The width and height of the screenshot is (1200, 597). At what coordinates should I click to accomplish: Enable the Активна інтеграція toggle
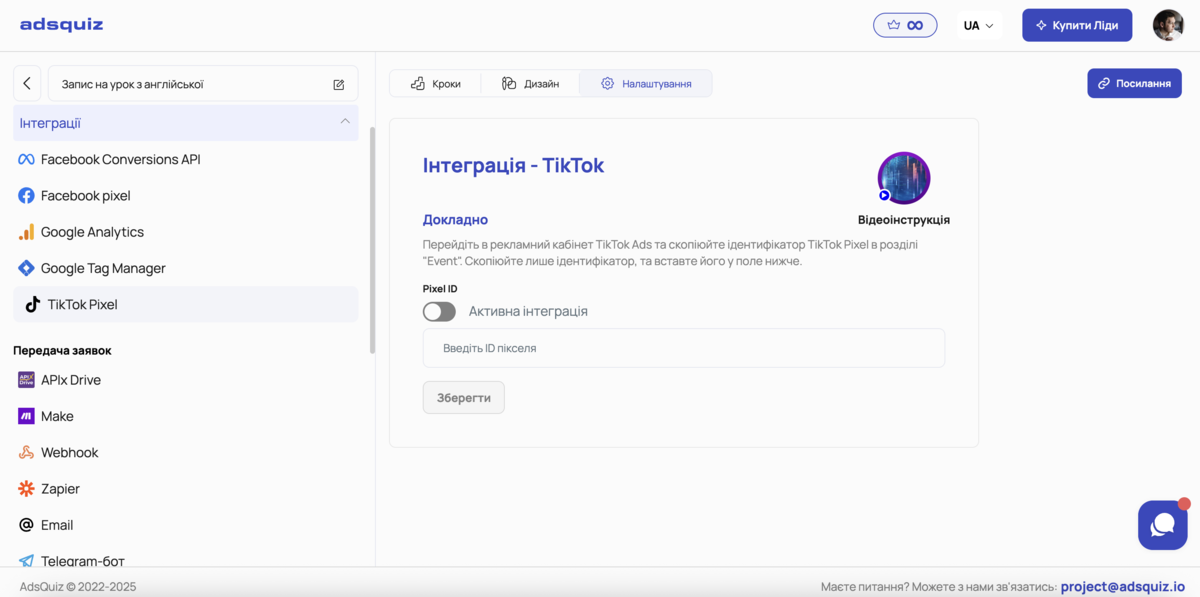[x=439, y=312]
